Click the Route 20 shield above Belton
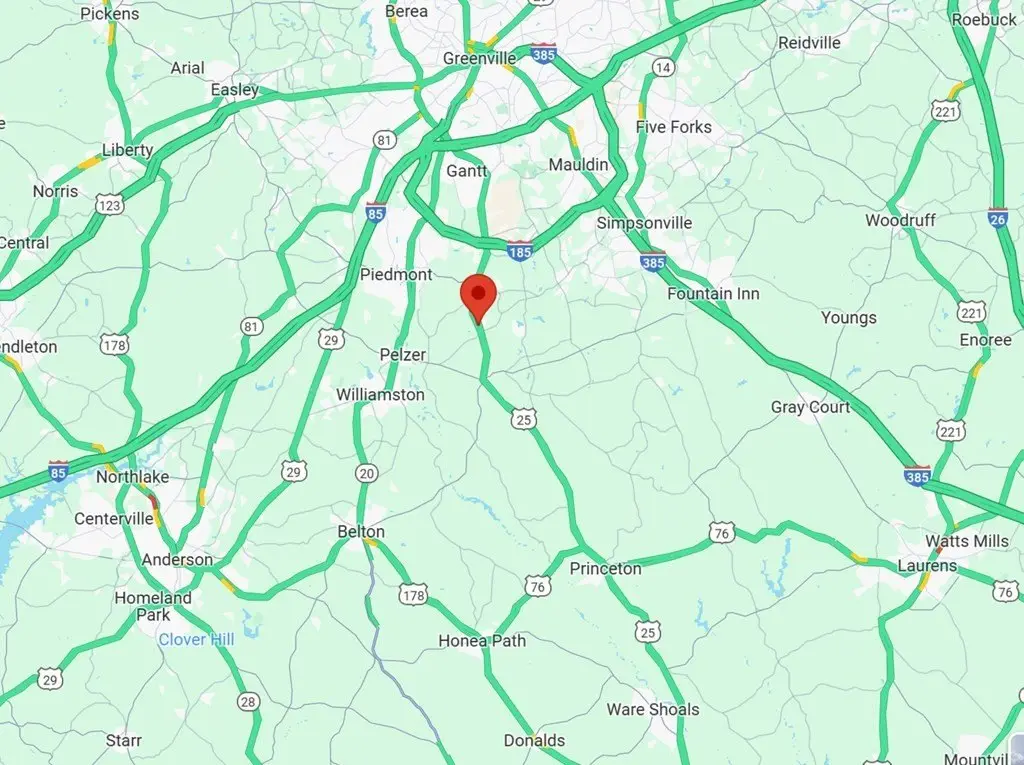Viewport: 1024px width, 765px height. pyautogui.click(x=368, y=474)
